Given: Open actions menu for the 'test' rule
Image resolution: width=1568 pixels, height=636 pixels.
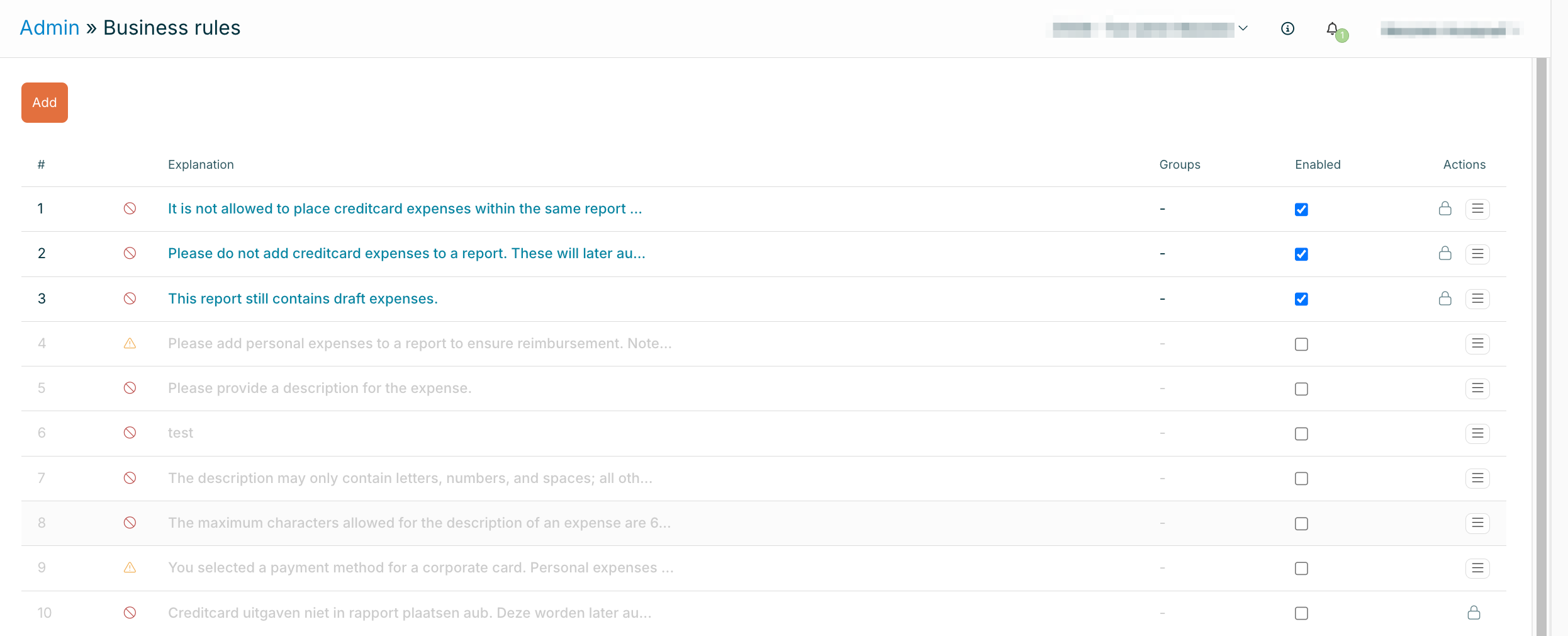Looking at the screenshot, I should pyautogui.click(x=1477, y=433).
